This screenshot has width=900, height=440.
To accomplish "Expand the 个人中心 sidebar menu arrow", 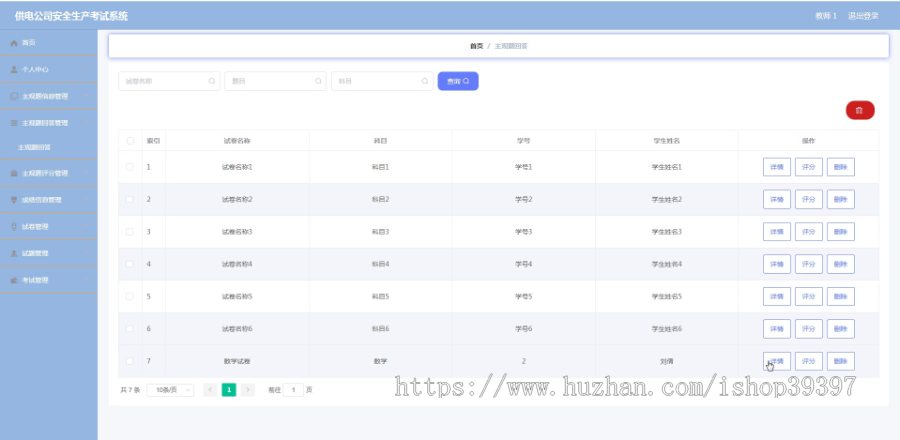I will click(86, 69).
